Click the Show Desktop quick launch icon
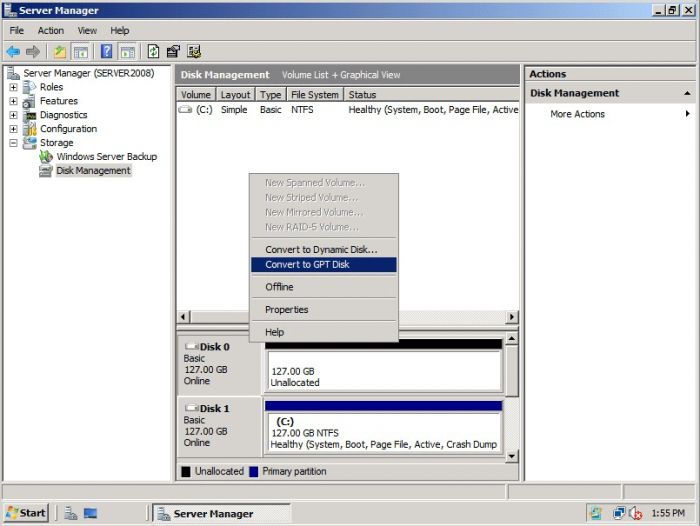 click(x=90, y=513)
